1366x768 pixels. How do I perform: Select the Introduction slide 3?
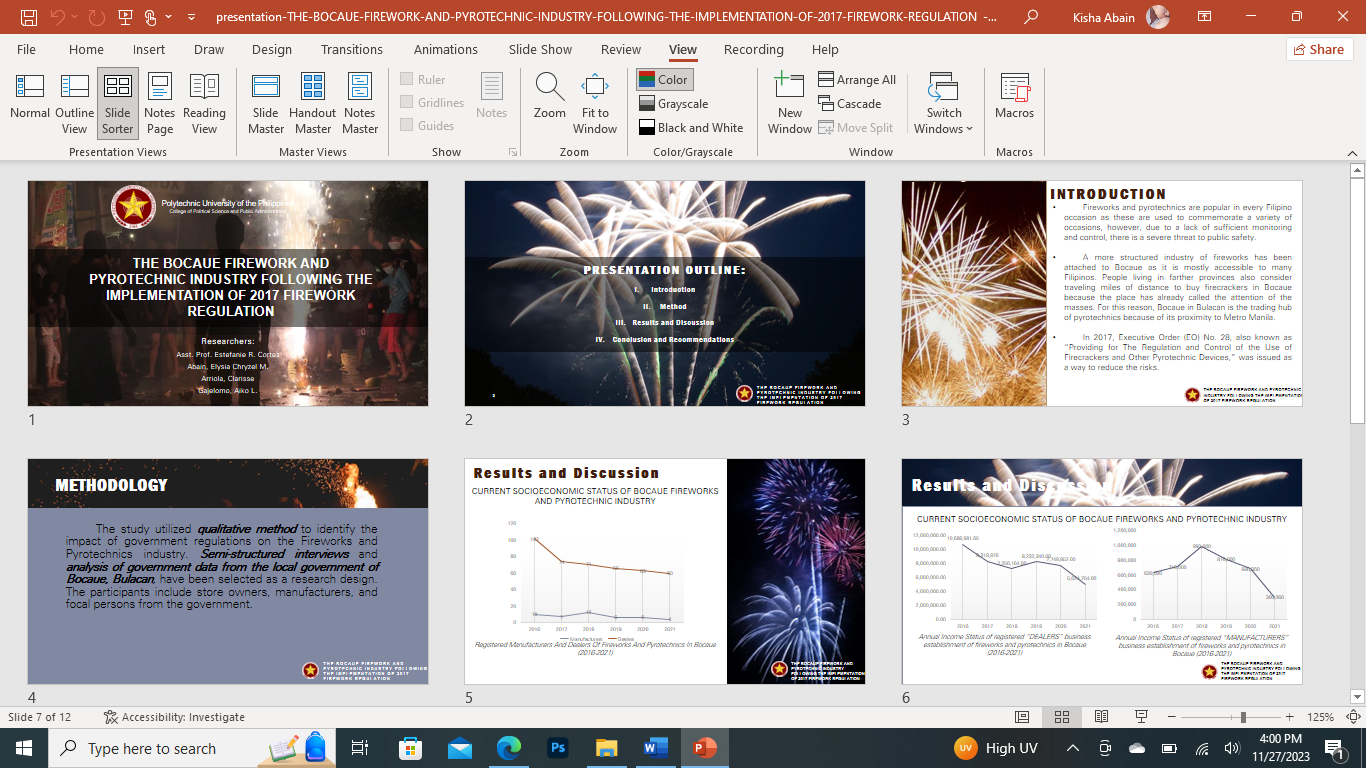(1102, 293)
